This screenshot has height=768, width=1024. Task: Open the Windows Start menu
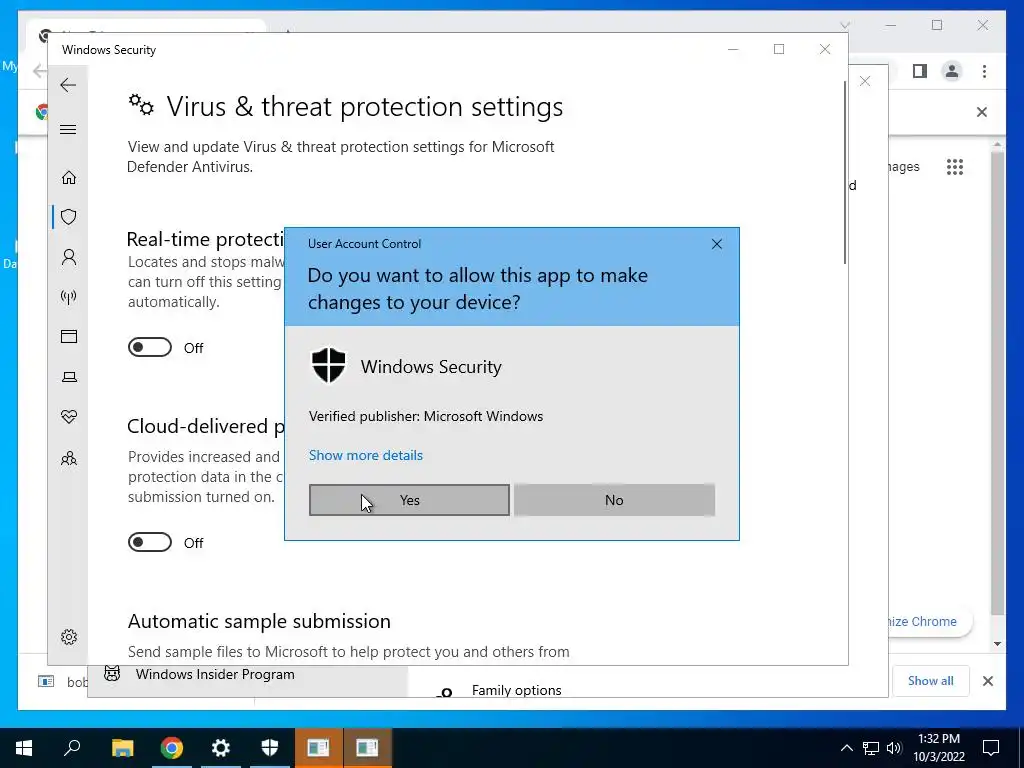point(24,748)
